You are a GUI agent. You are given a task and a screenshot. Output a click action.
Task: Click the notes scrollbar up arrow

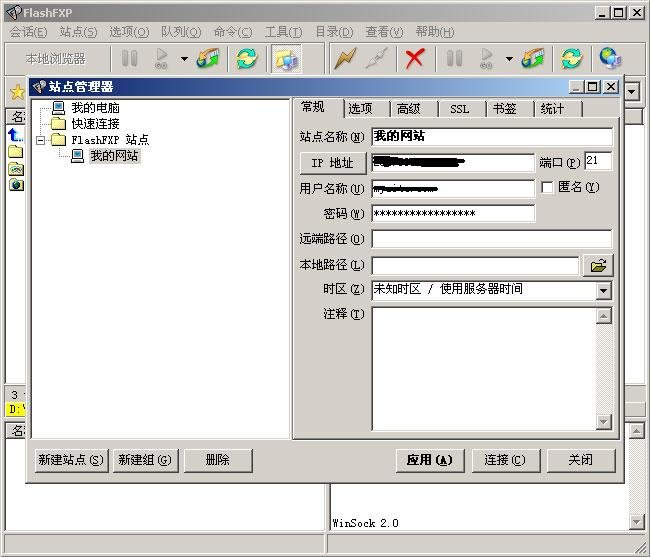tap(604, 316)
